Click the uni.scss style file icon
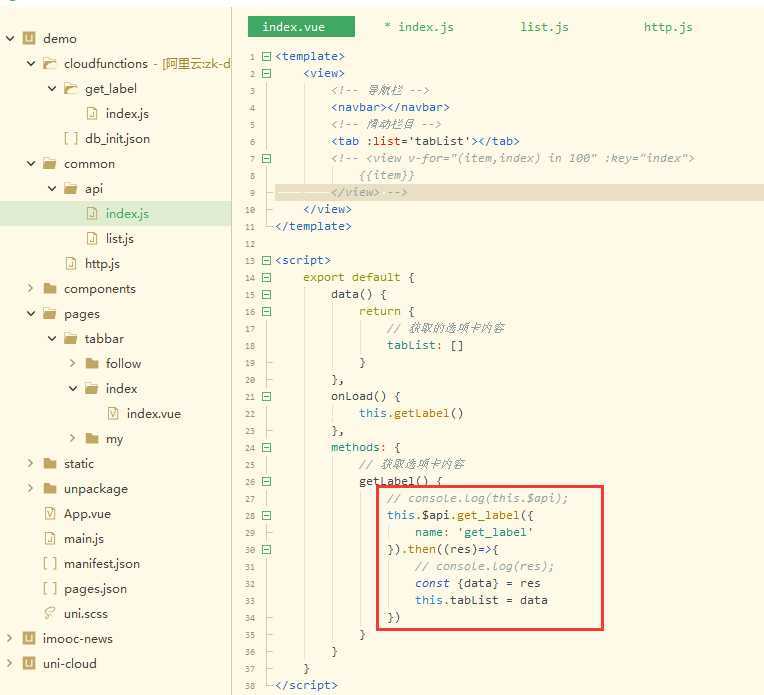 click(50, 613)
